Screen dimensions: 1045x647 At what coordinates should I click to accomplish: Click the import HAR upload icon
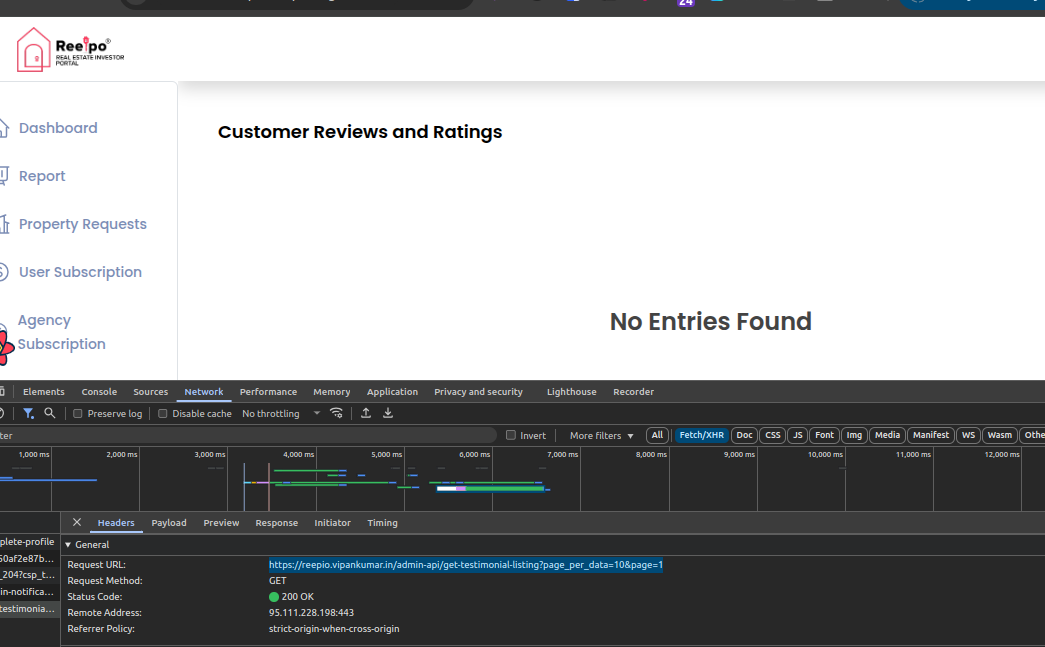coord(366,413)
